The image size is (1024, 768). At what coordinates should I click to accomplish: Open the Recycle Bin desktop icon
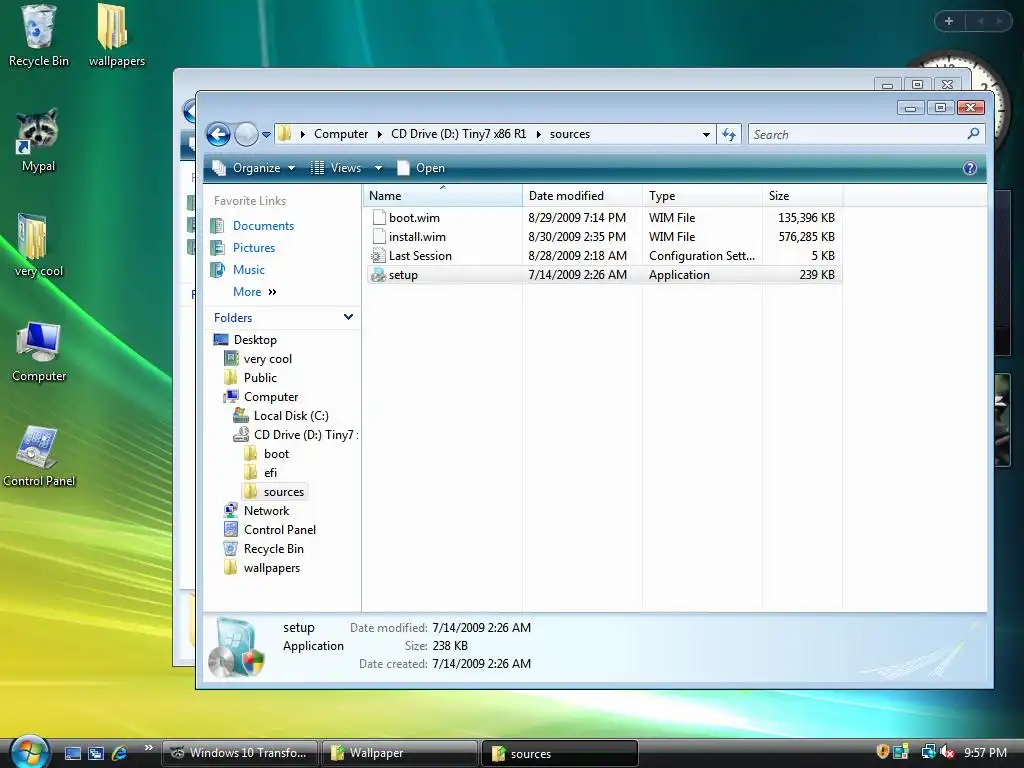click(x=39, y=36)
